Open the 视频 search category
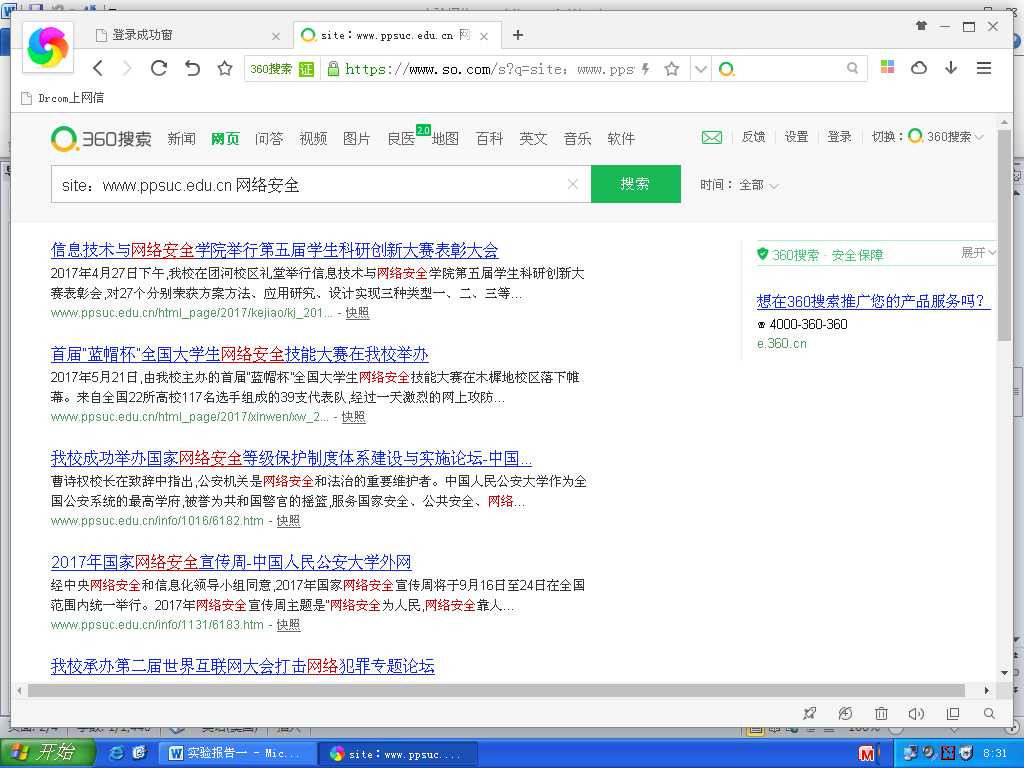 [313, 138]
